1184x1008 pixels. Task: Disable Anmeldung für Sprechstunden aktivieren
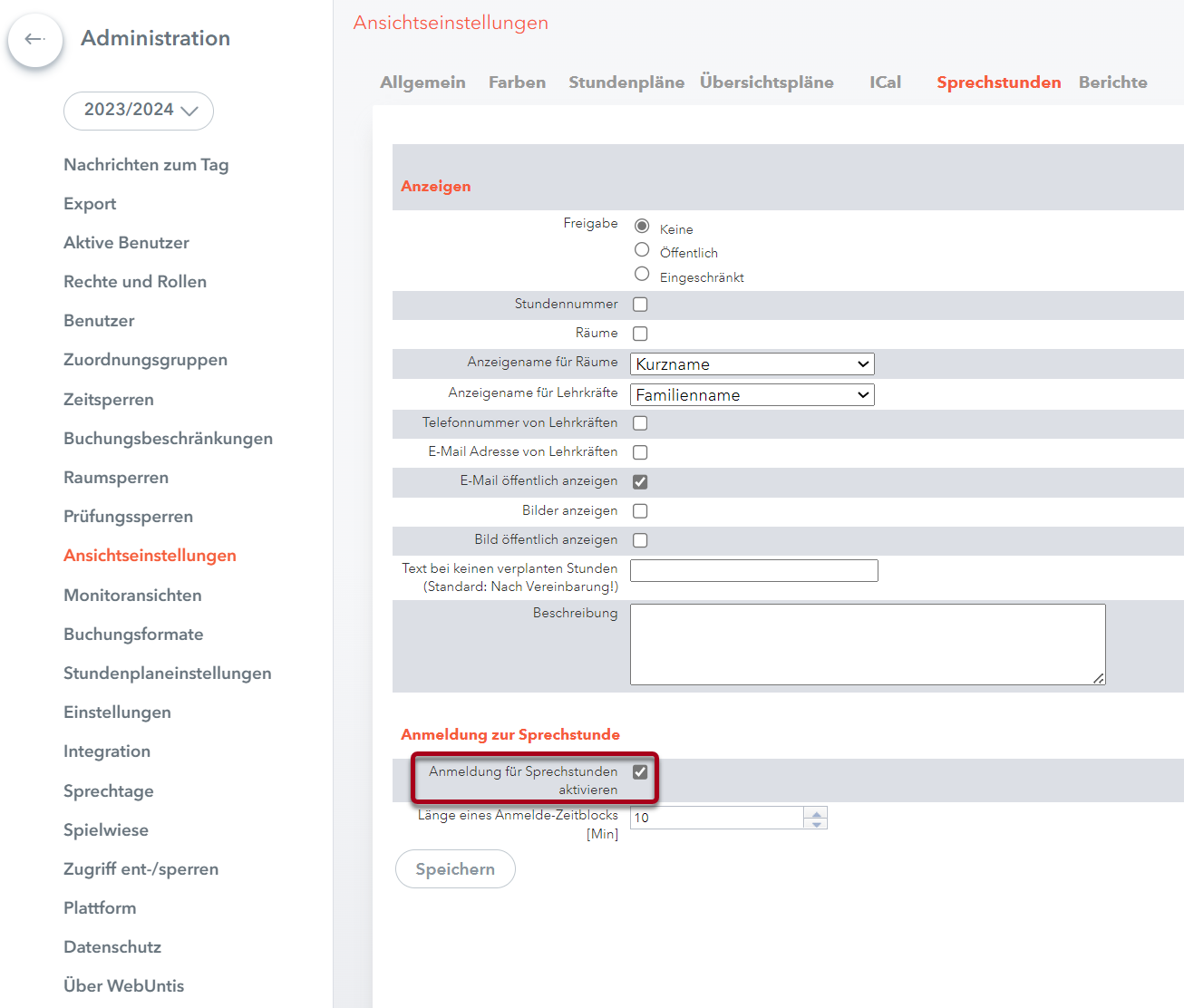click(x=640, y=772)
